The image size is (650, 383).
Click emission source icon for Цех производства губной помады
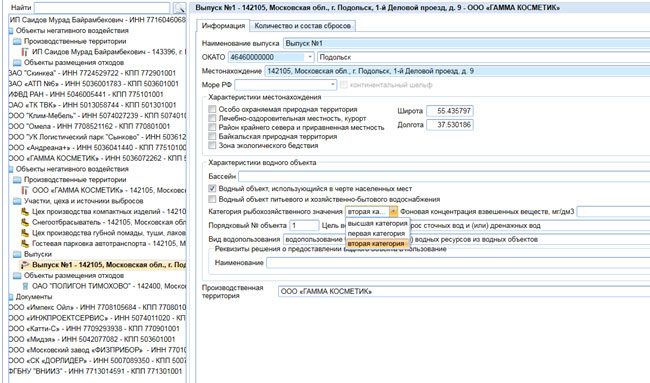(25, 233)
